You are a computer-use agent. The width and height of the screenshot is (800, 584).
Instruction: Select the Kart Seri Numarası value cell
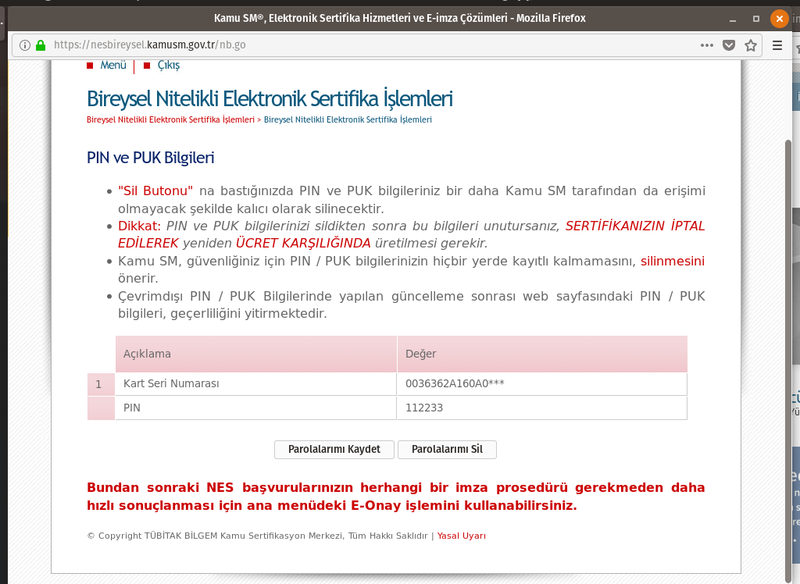coord(541,384)
